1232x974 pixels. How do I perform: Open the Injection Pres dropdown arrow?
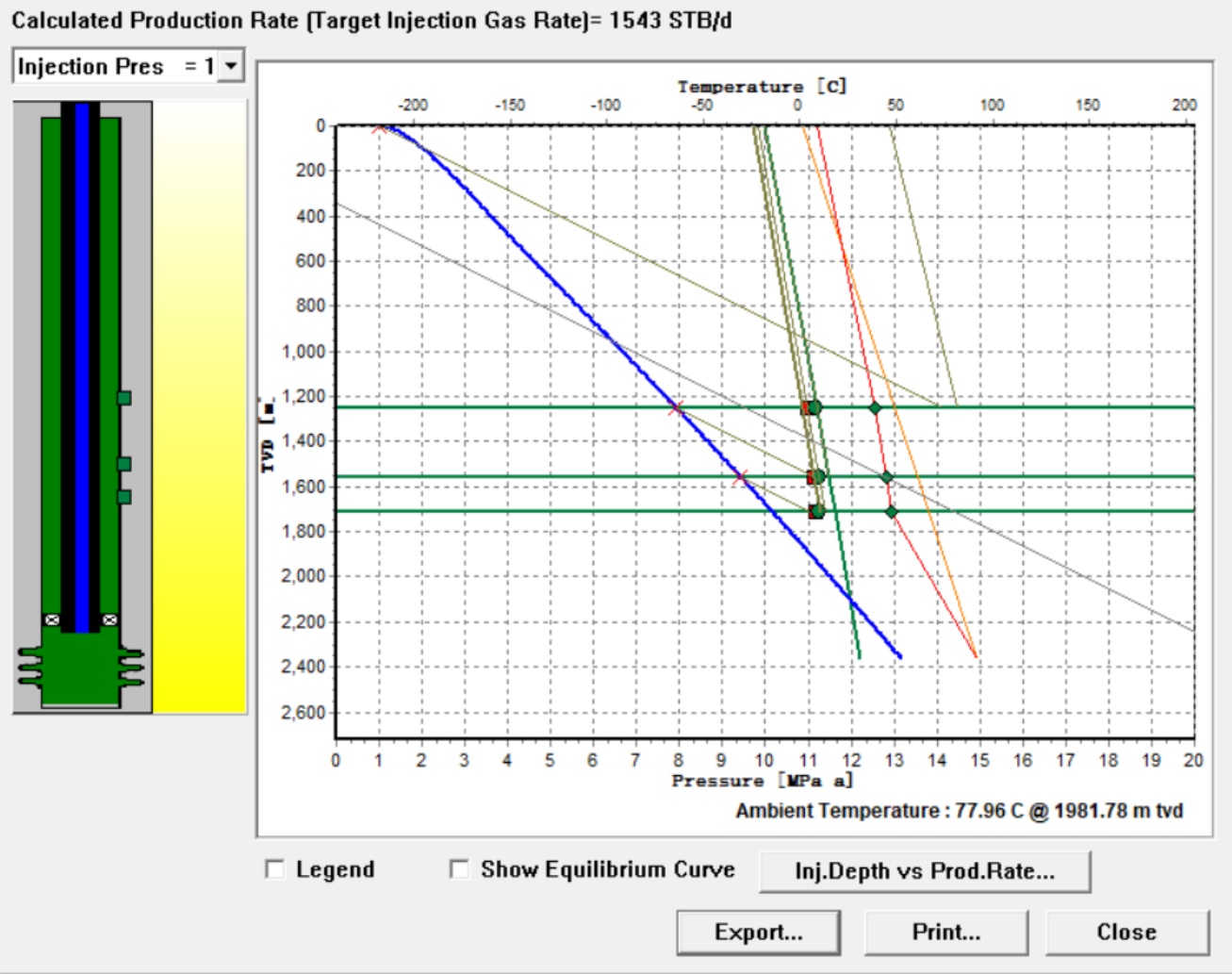pos(231,66)
